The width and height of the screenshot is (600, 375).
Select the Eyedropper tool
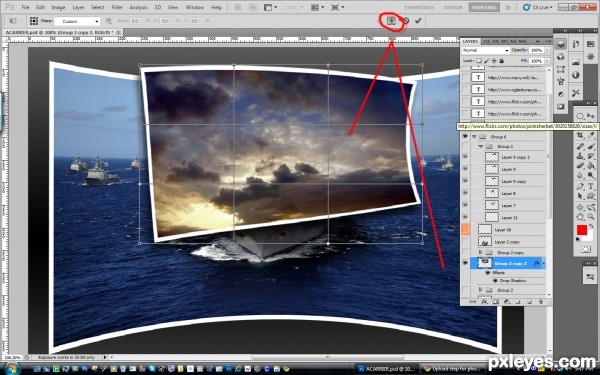click(x=591, y=135)
